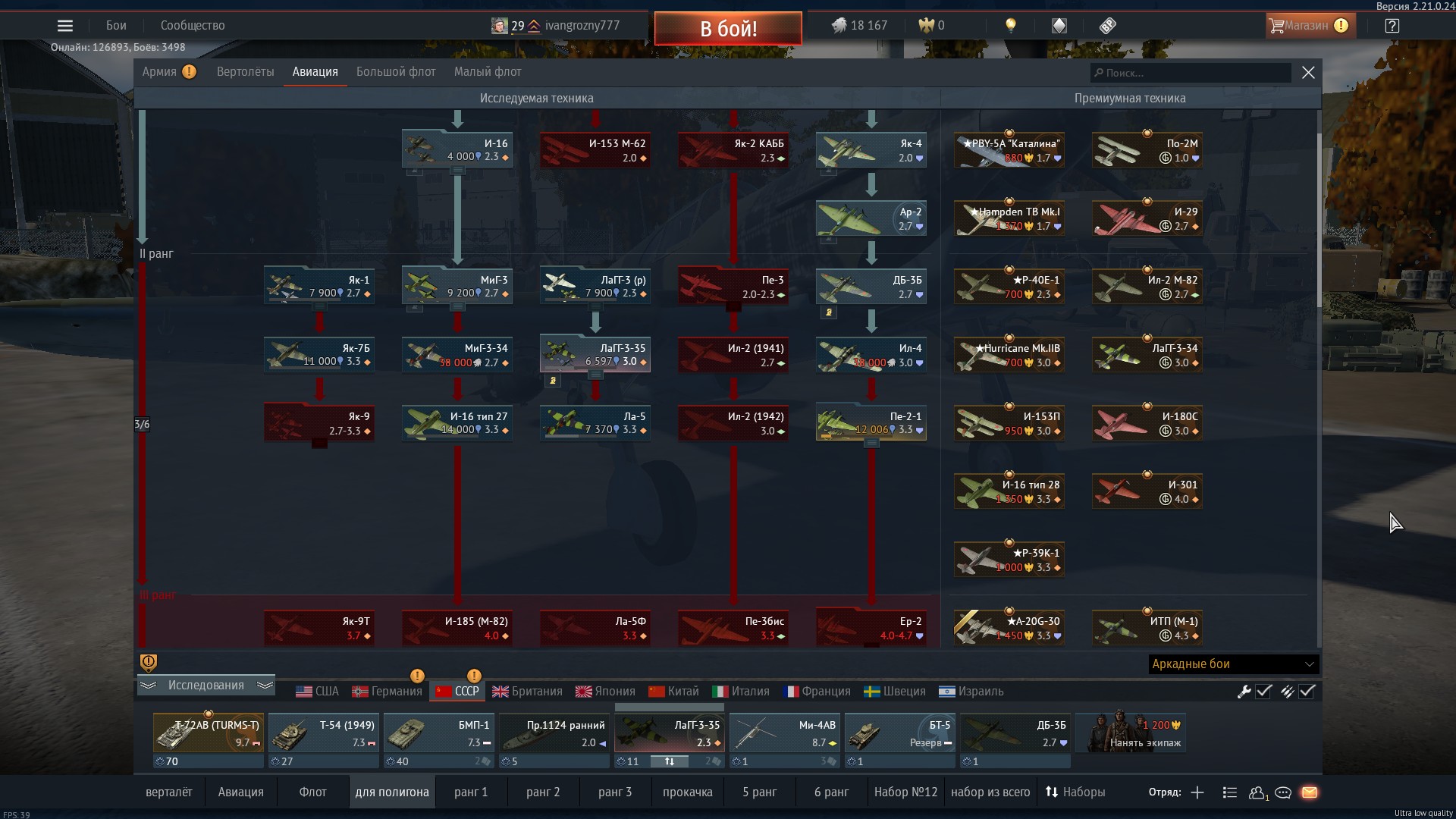Switch to the Большой флот tab
This screenshot has height=819, width=1456.
point(396,72)
